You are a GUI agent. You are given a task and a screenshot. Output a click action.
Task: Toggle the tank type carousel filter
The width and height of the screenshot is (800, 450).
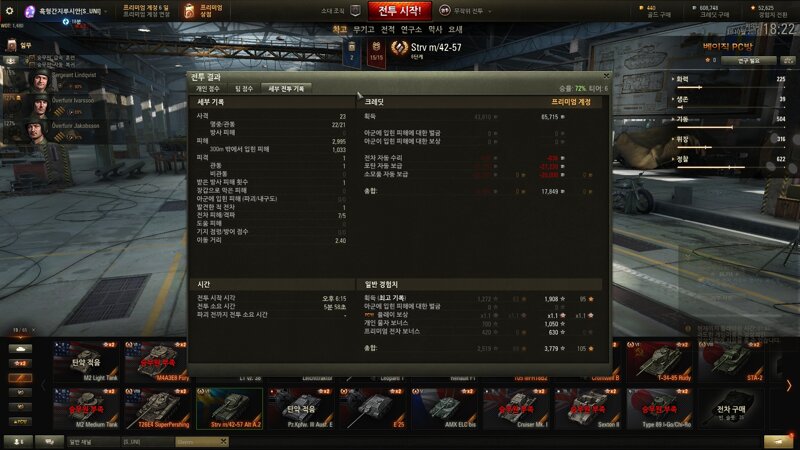[x=20, y=349]
